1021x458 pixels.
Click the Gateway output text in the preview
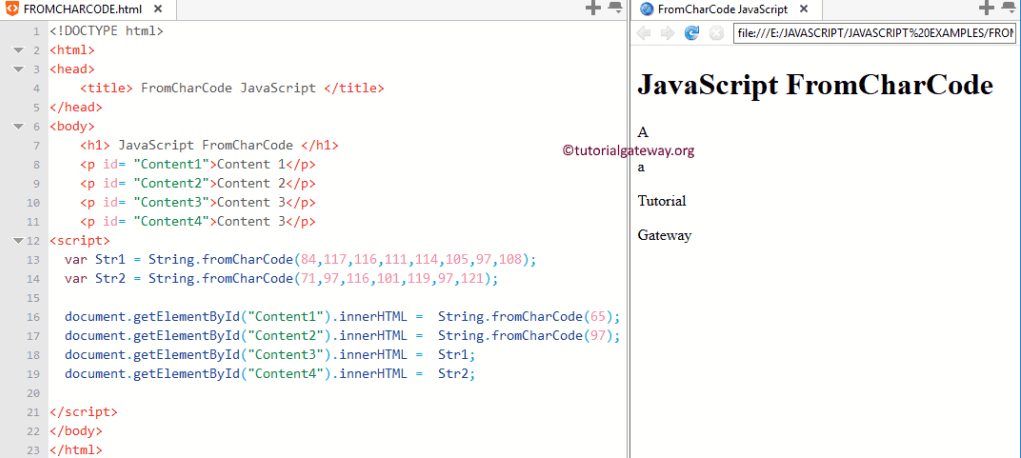pos(664,235)
